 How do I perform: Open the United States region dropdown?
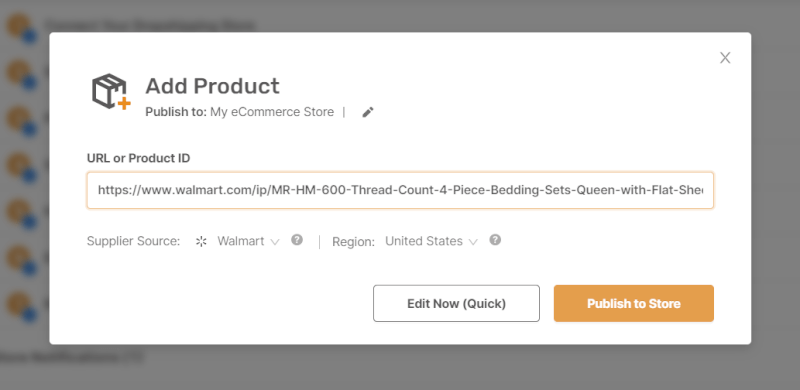[x=431, y=241]
